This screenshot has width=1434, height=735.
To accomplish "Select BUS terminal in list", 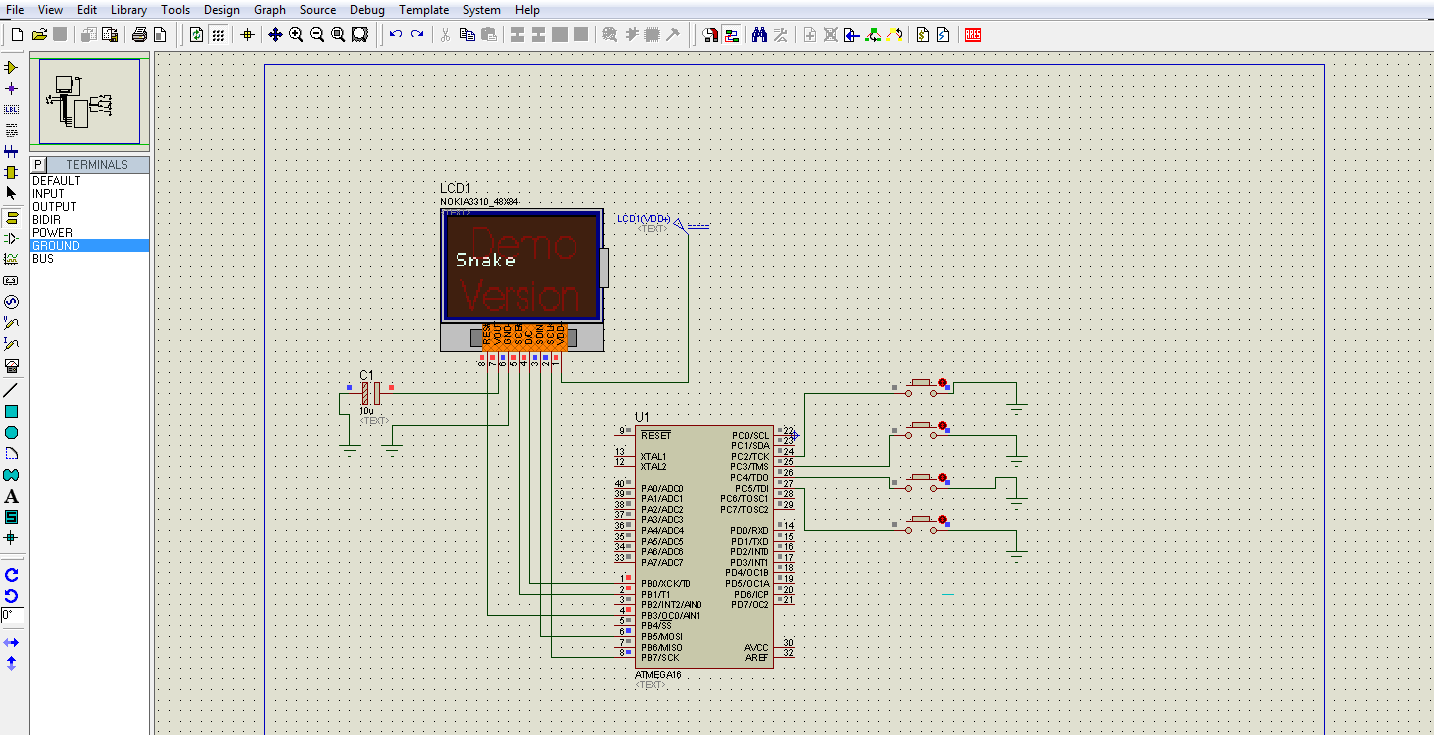I will [90, 259].
